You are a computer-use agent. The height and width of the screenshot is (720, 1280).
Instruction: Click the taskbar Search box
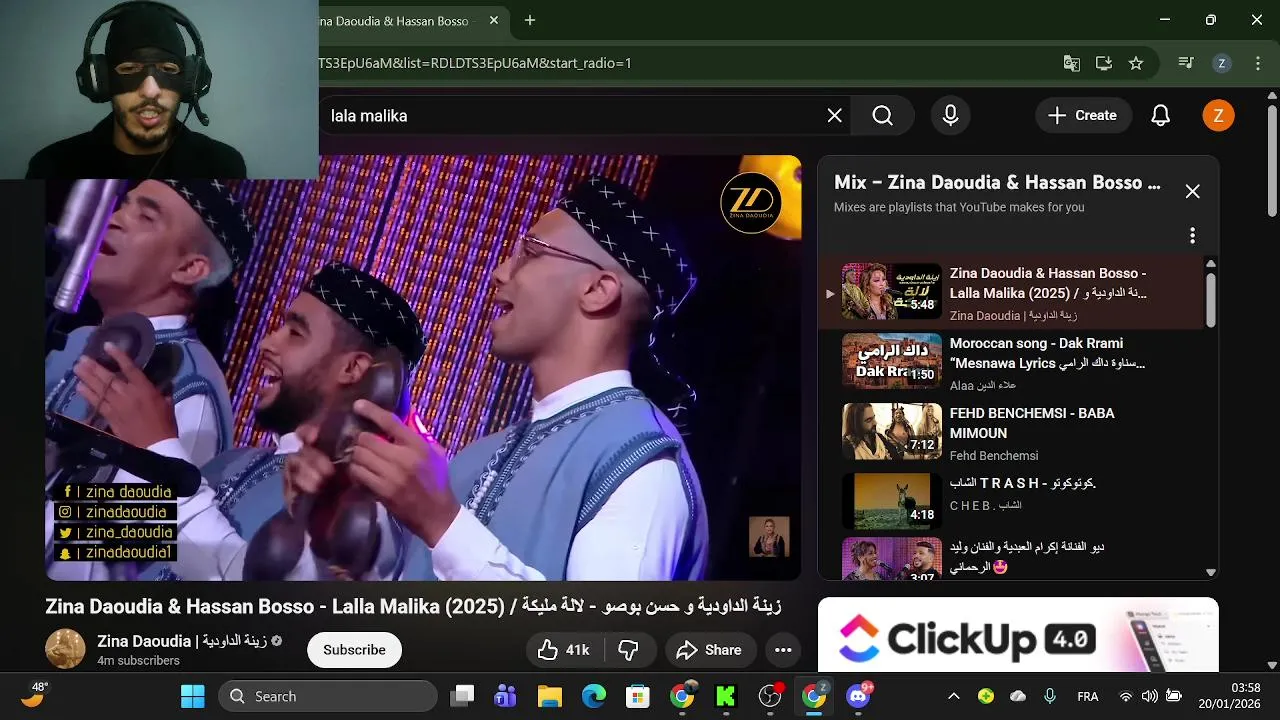(328, 696)
